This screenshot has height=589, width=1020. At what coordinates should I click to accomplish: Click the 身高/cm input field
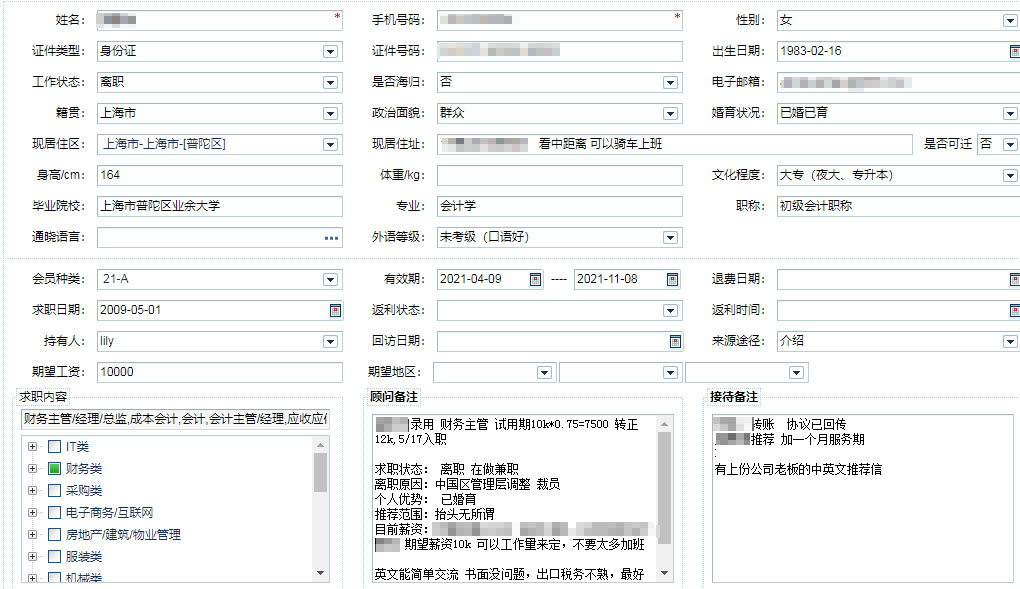click(x=220, y=175)
